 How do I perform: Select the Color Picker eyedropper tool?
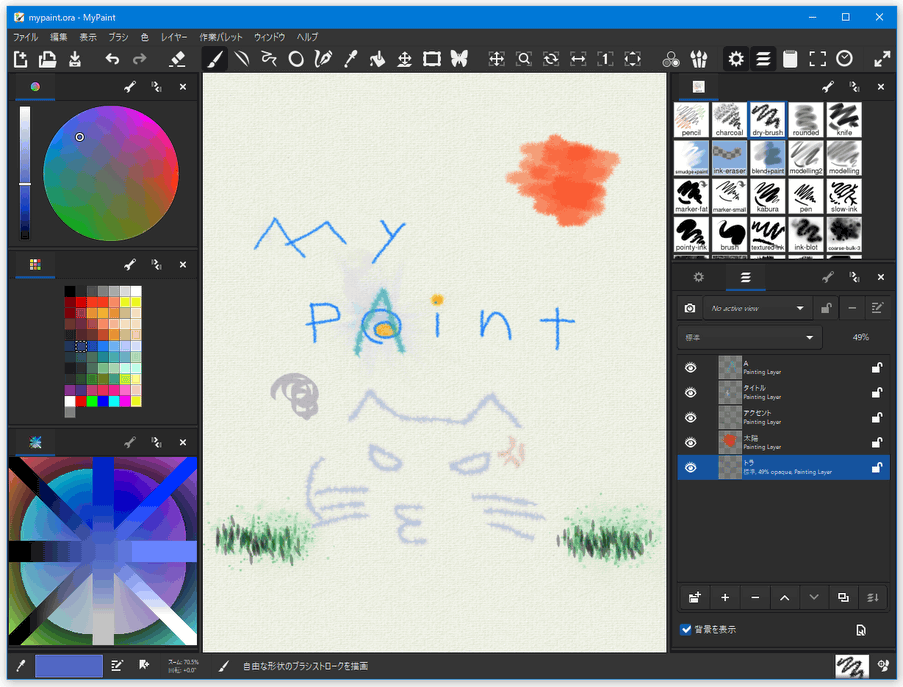click(x=351, y=59)
